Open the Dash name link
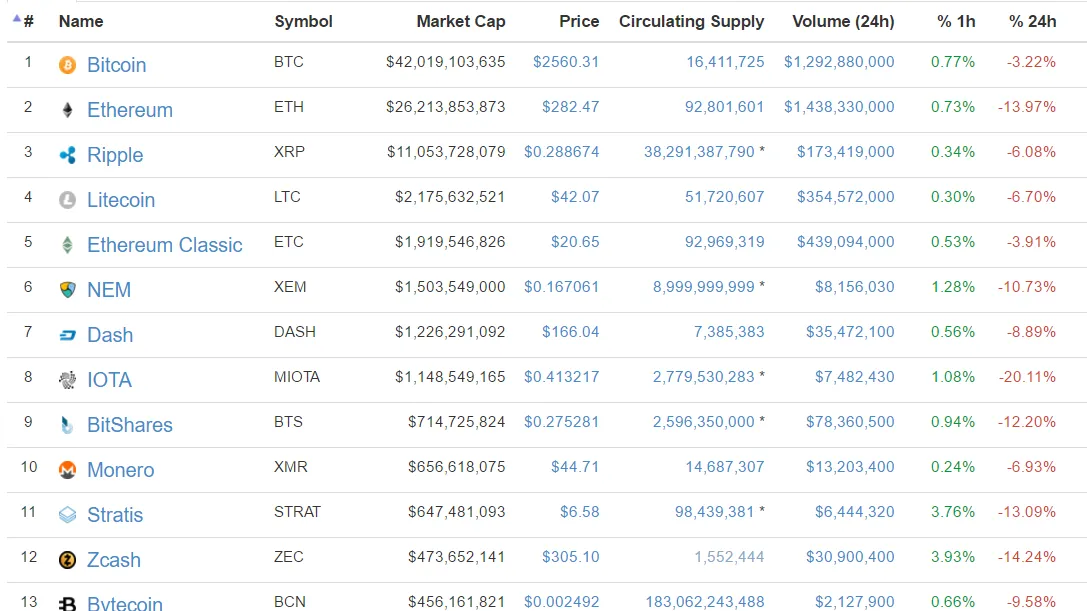This screenshot has width=1087, height=611. coord(110,335)
